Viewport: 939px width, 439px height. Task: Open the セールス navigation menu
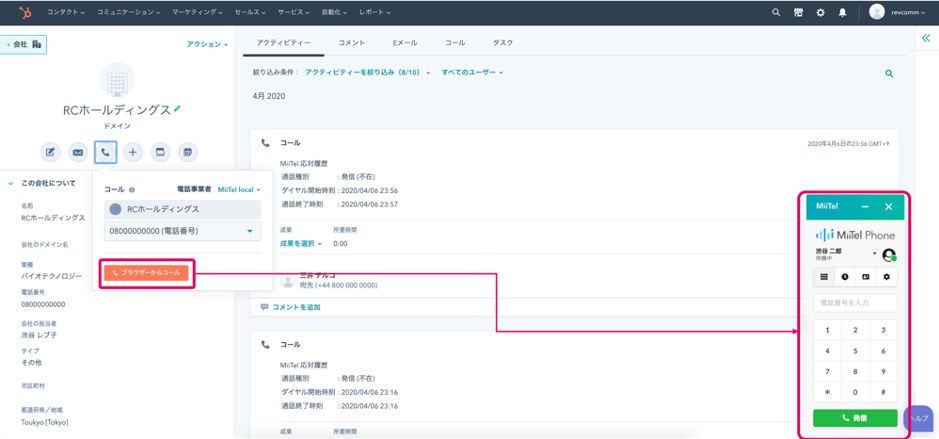(251, 12)
